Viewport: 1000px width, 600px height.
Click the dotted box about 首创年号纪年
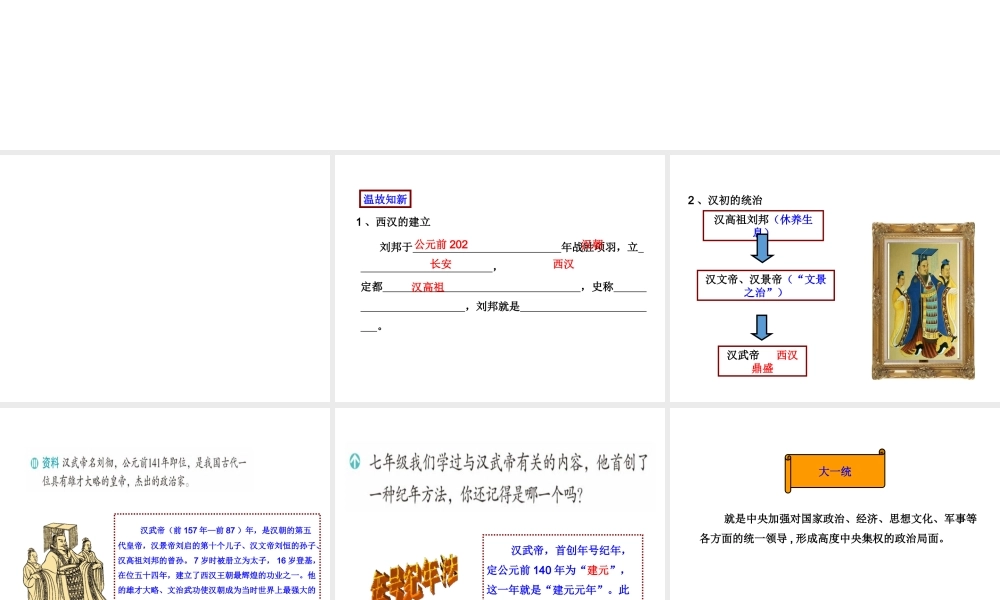click(563, 567)
